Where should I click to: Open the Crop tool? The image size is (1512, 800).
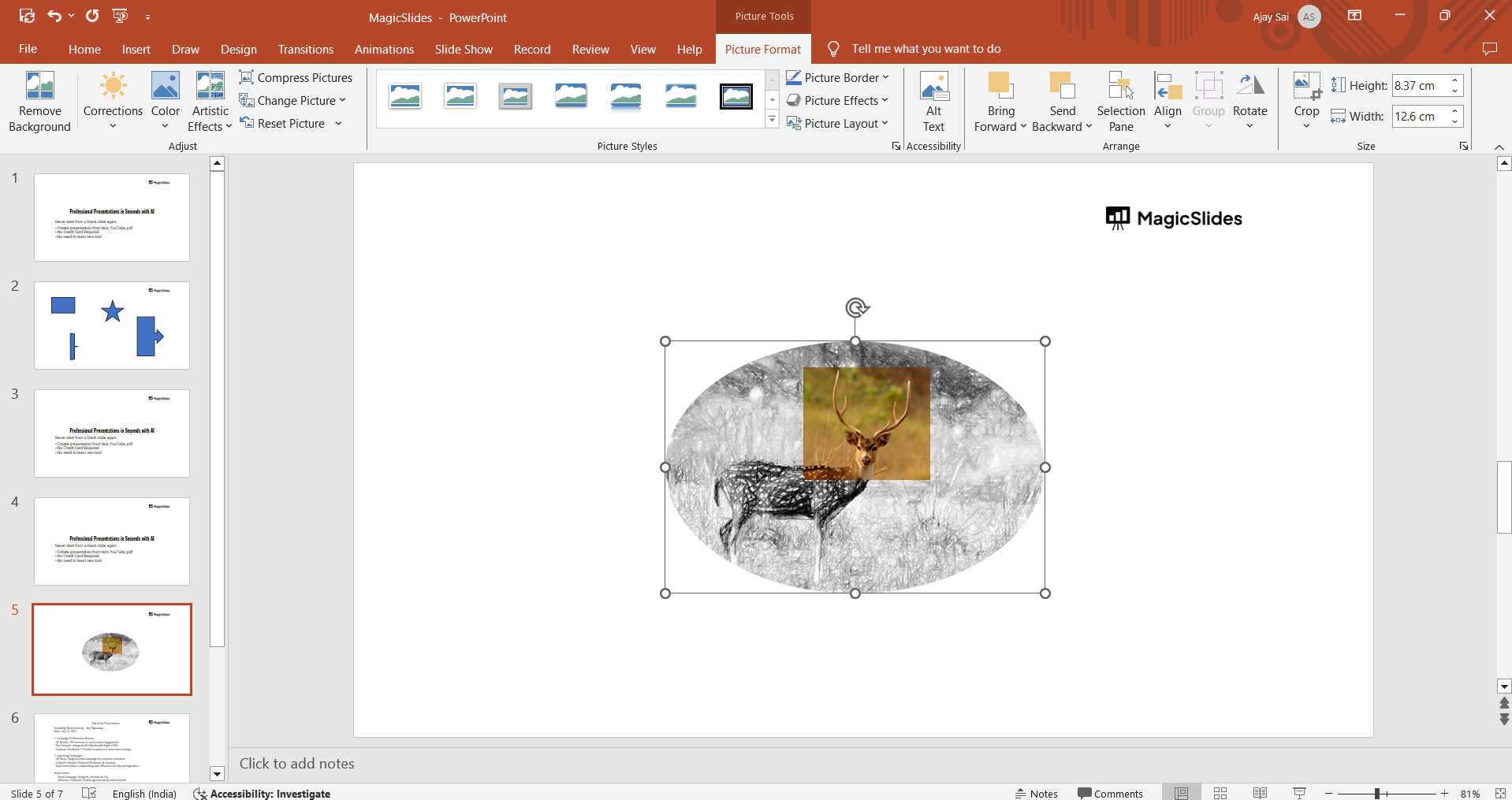click(x=1306, y=87)
